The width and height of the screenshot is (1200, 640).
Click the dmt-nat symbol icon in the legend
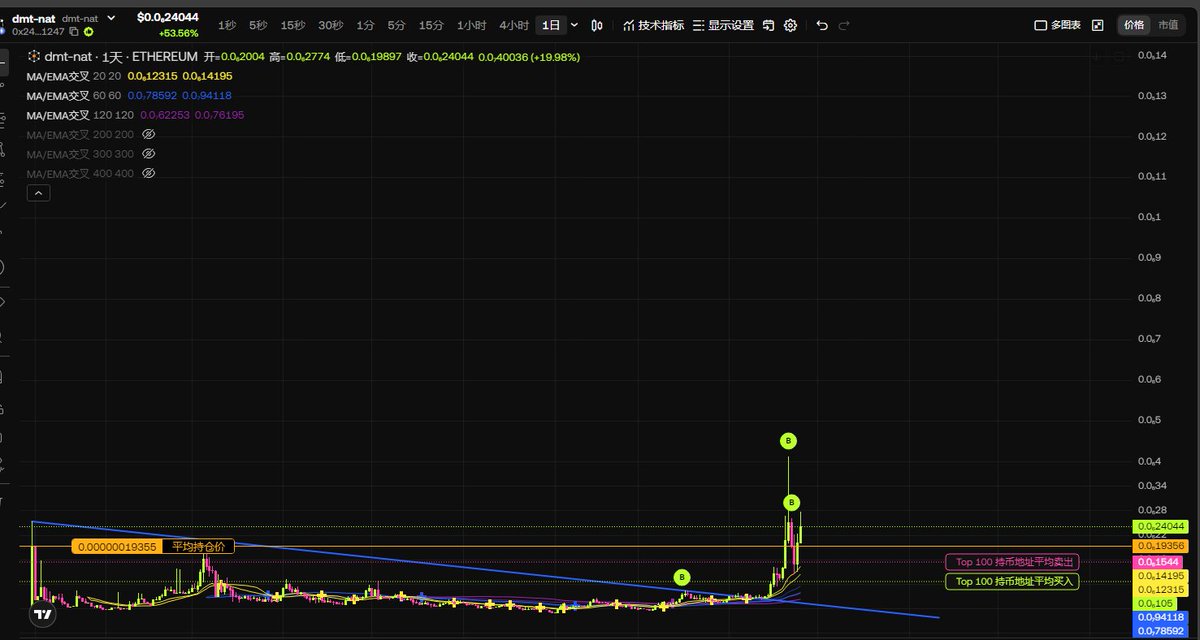click(35, 57)
